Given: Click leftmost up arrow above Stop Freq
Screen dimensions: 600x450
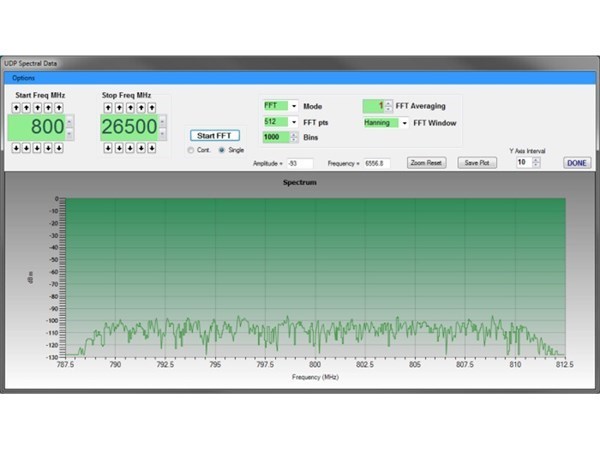Looking at the screenshot, I should (x=106, y=108).
